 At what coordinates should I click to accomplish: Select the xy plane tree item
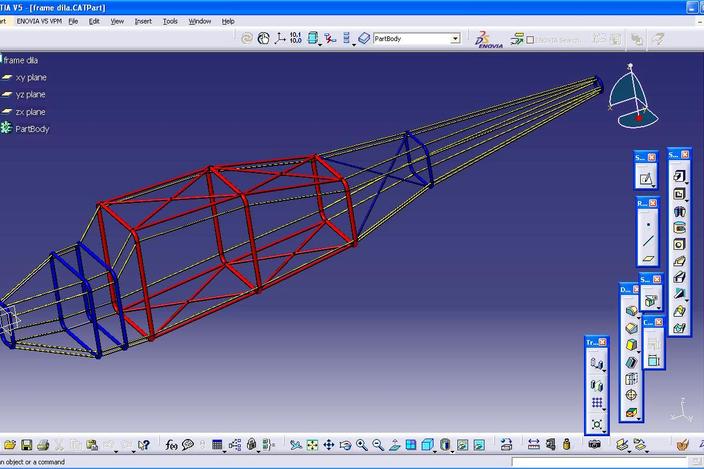(31, 77)
